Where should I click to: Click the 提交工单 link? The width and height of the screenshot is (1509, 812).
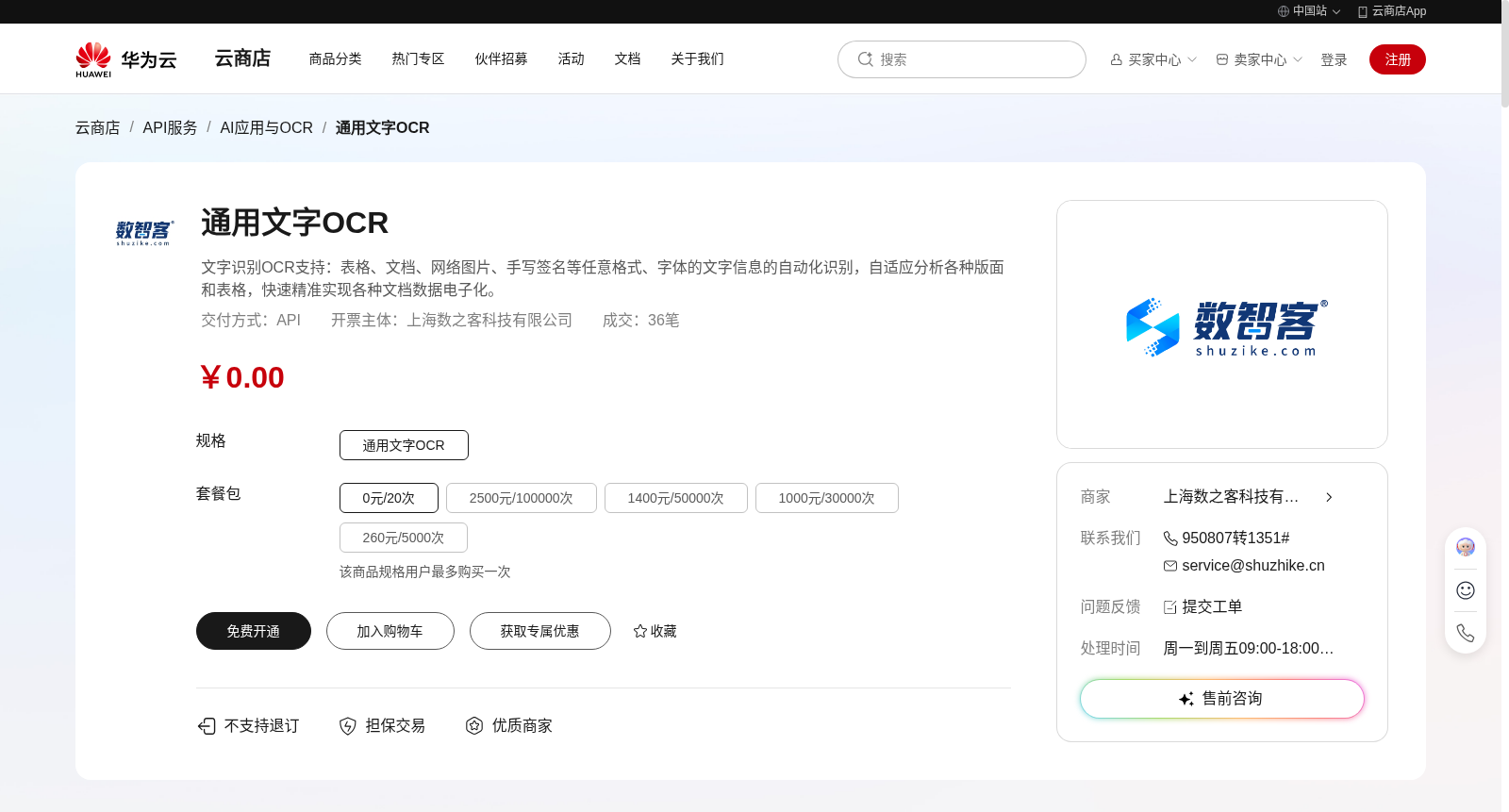[1212, 607]
